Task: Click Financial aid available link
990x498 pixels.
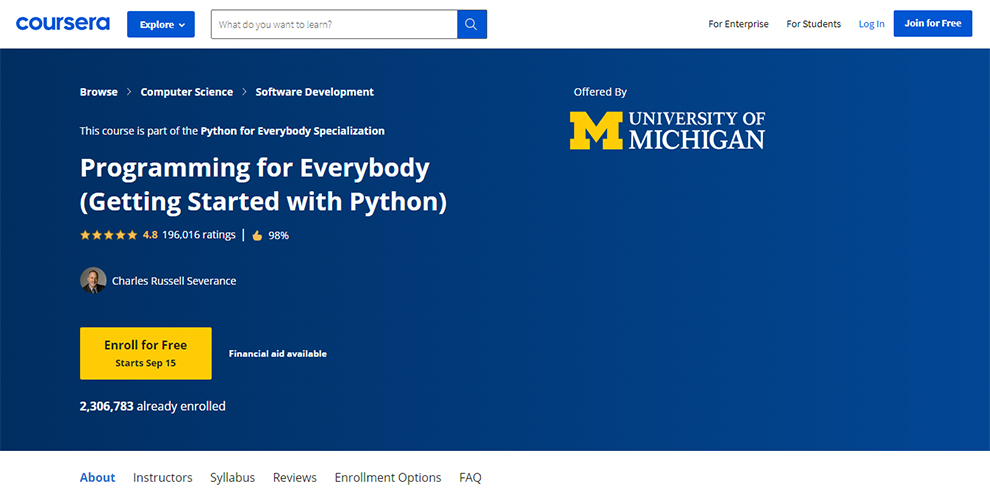Action: point(278,354)
